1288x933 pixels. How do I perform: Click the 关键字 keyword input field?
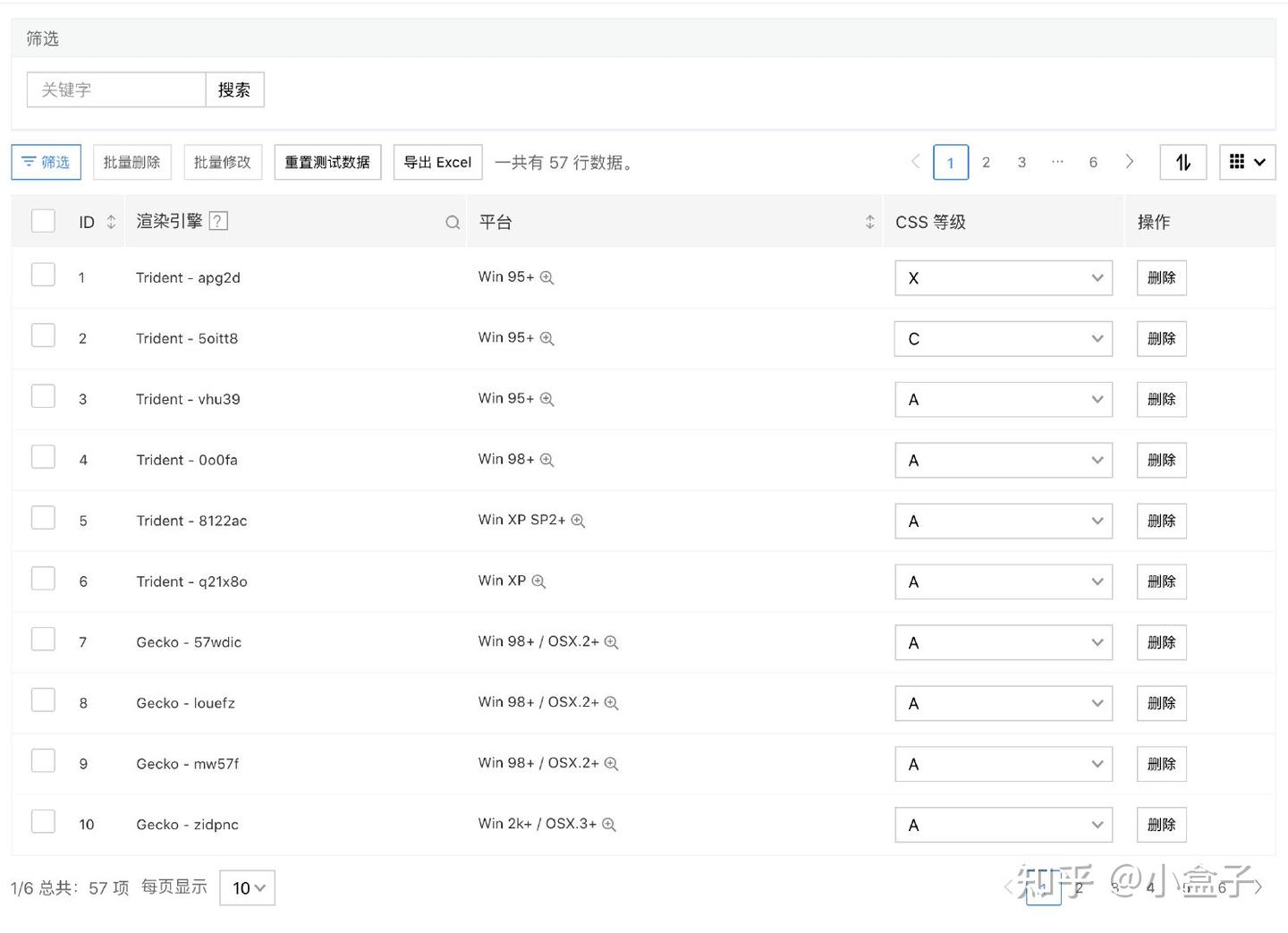116,89
